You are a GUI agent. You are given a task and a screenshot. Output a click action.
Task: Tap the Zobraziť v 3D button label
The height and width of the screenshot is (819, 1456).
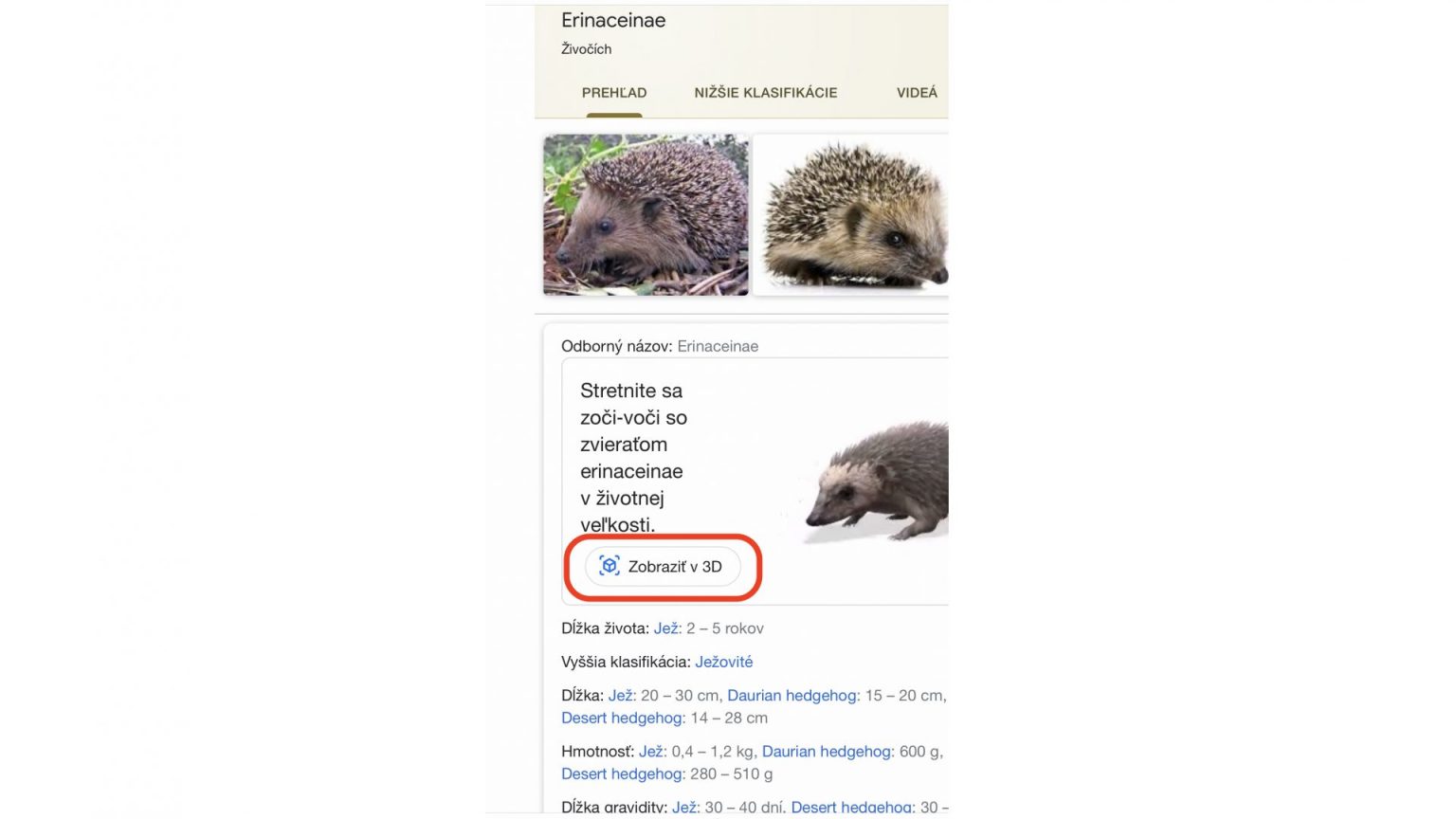click(x=675, y=567)
